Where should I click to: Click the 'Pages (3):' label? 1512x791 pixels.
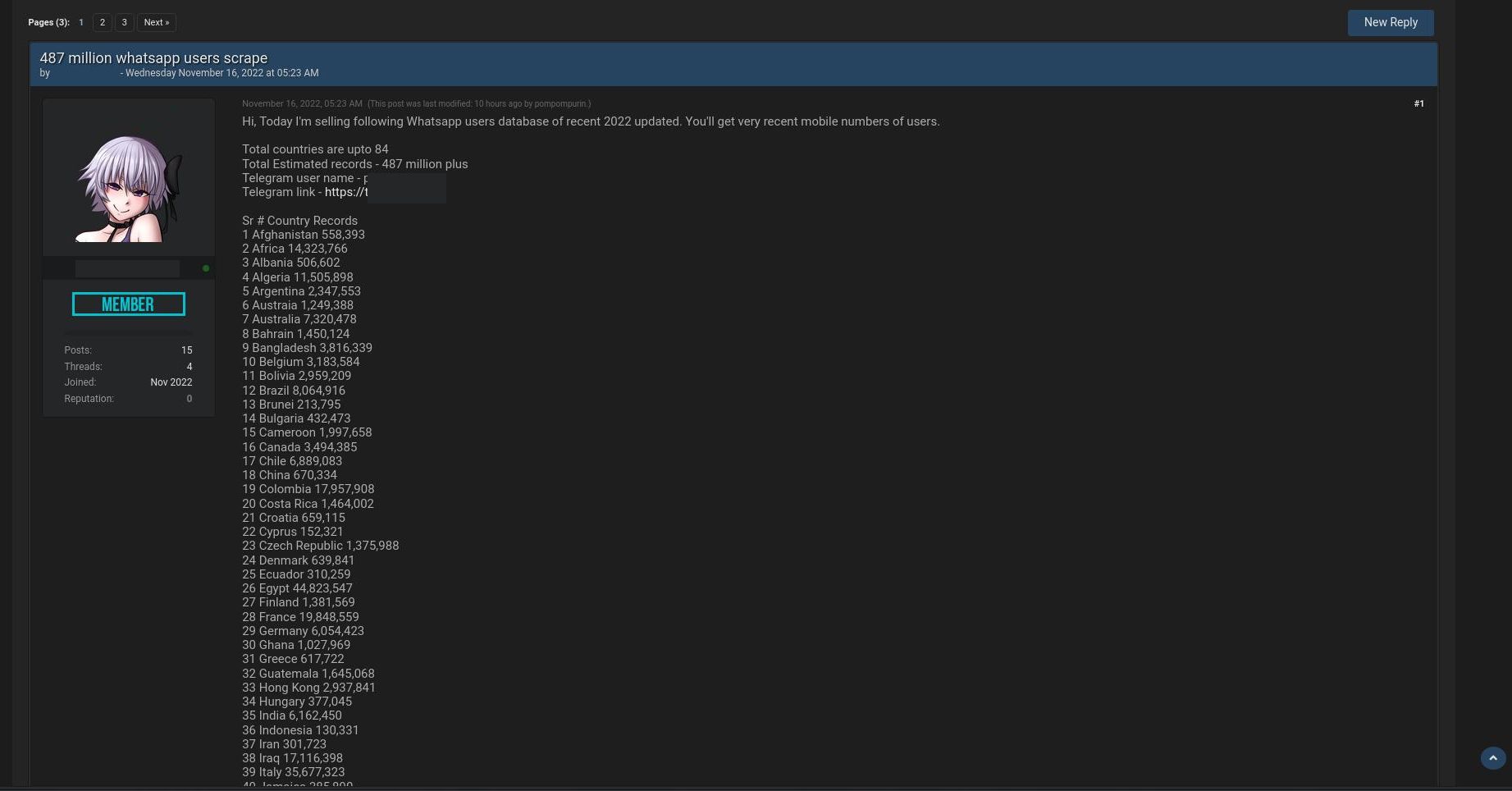[48, 22]
